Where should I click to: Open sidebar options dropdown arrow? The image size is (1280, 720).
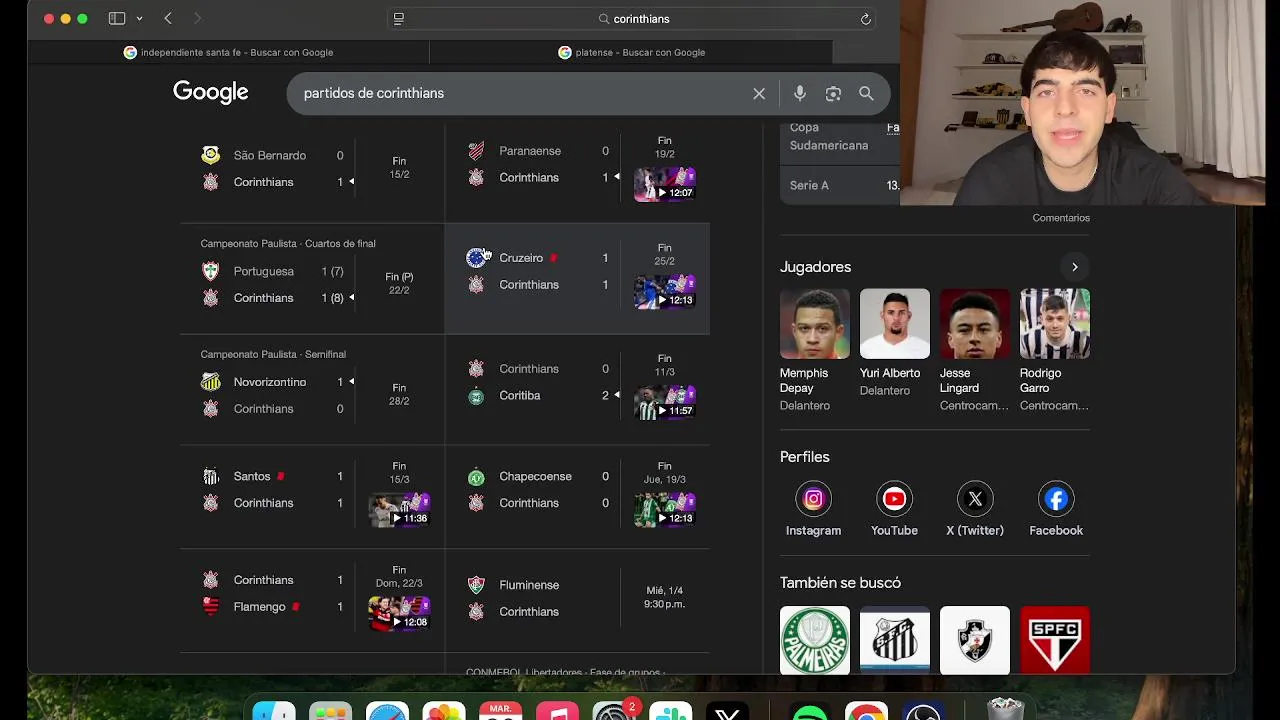tap(139, 18)
